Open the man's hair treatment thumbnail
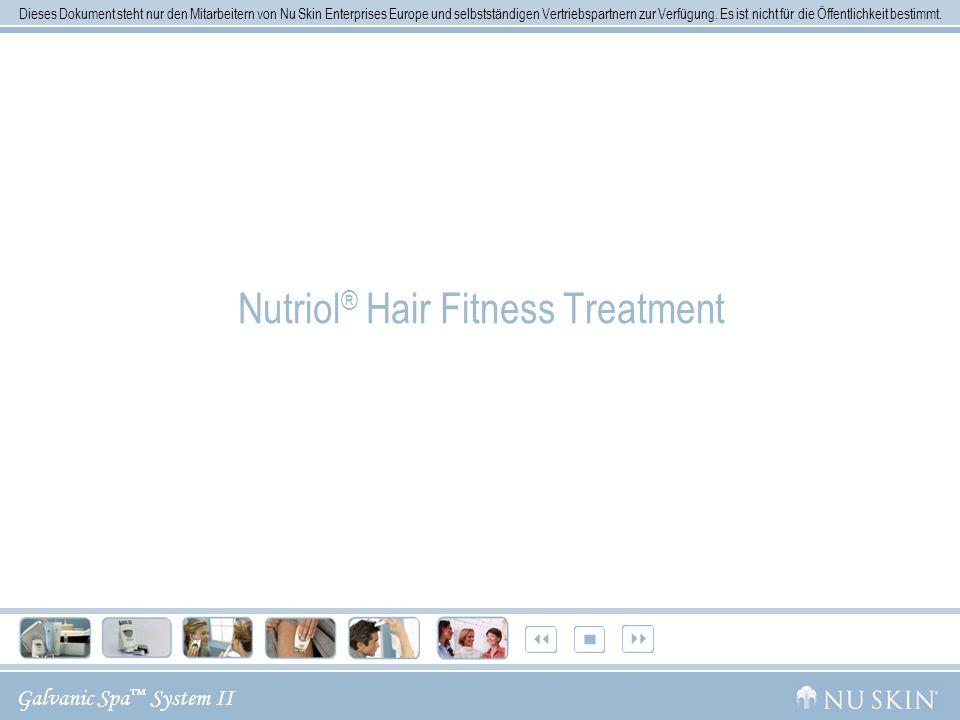 [384, 638]
